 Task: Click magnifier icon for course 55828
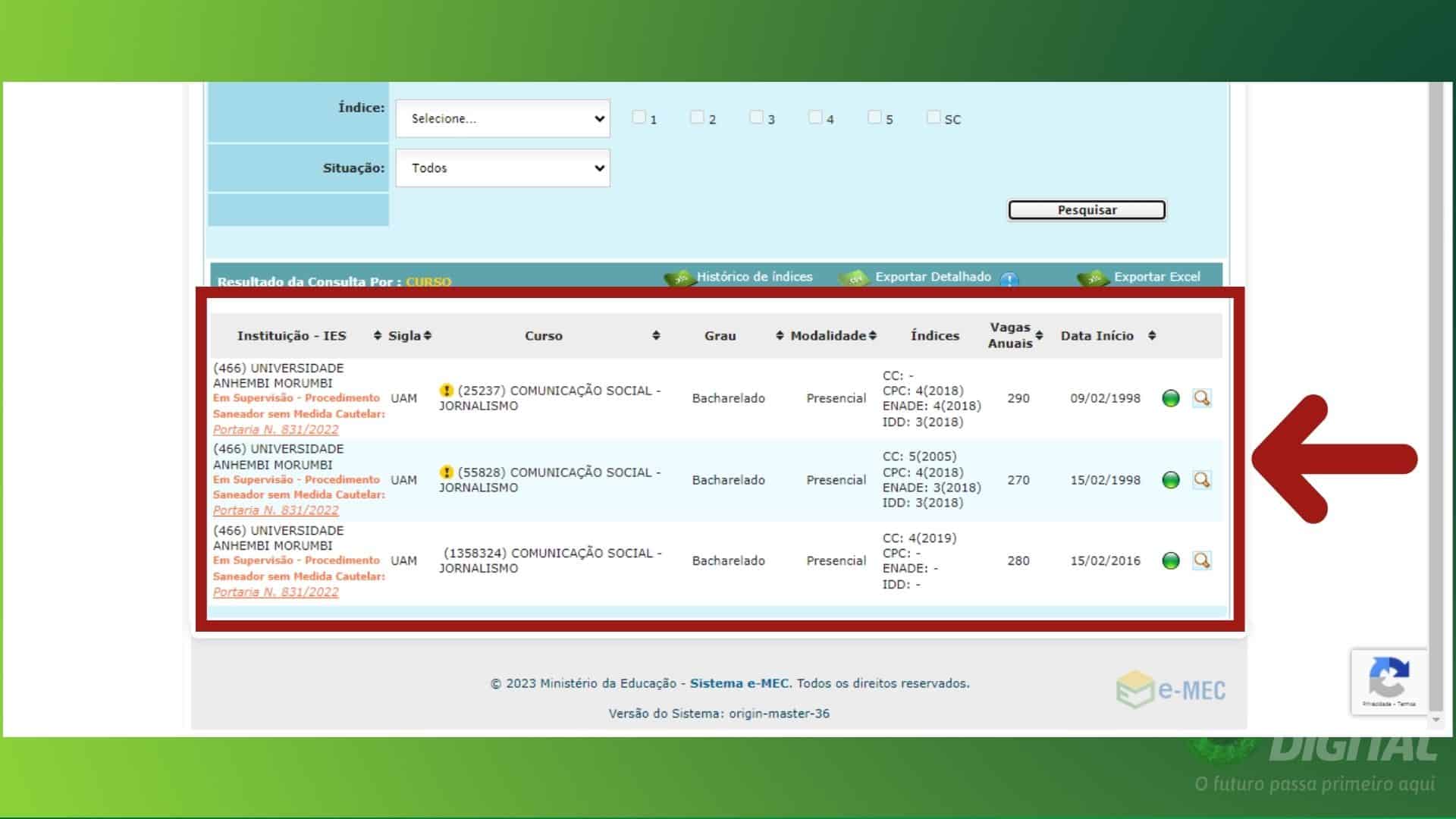(x=1201, y=479)
